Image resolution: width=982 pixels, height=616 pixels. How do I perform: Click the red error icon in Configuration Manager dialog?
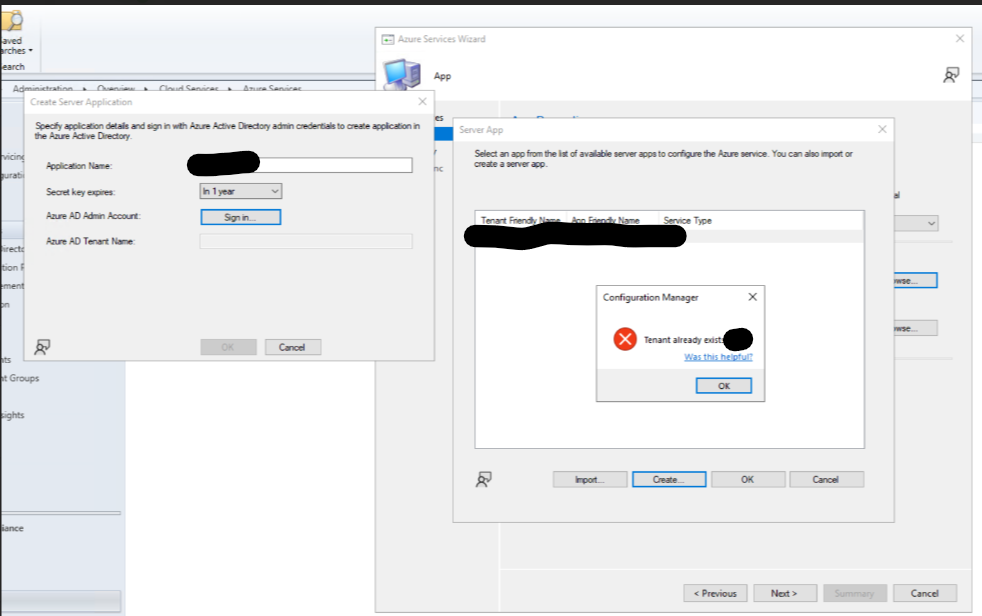pos(624,339)
